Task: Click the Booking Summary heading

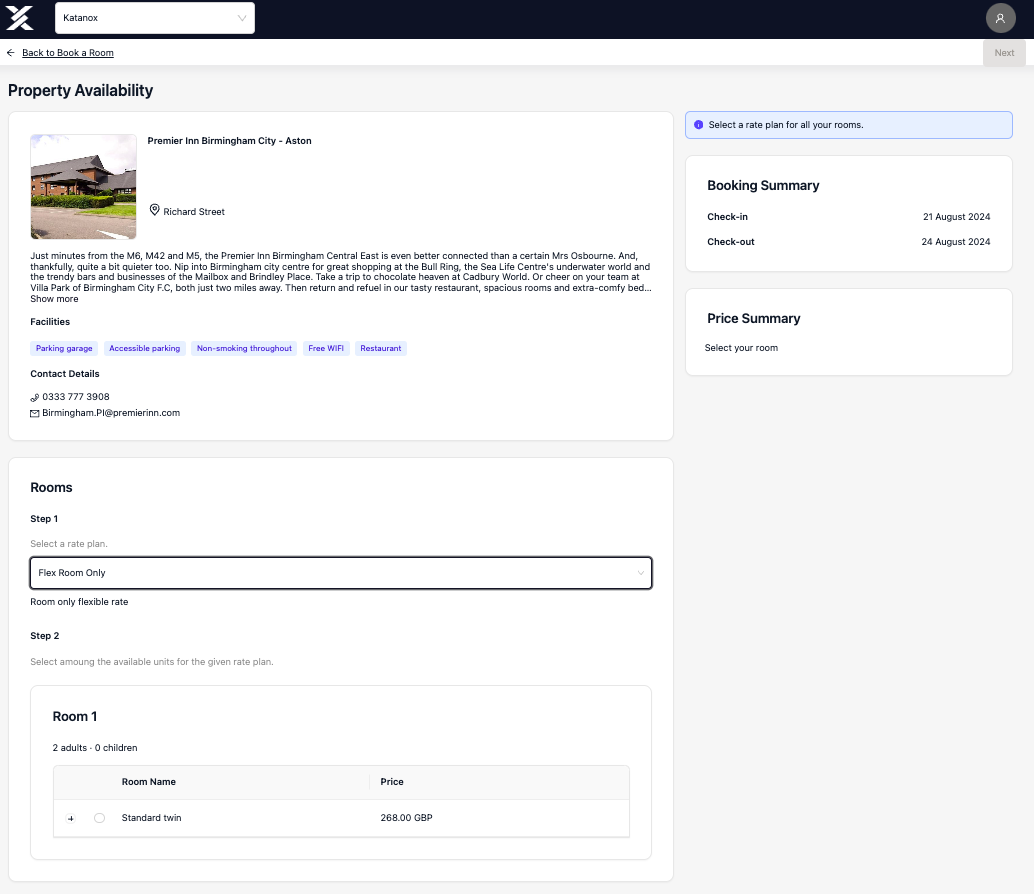Action: [763, 185]
